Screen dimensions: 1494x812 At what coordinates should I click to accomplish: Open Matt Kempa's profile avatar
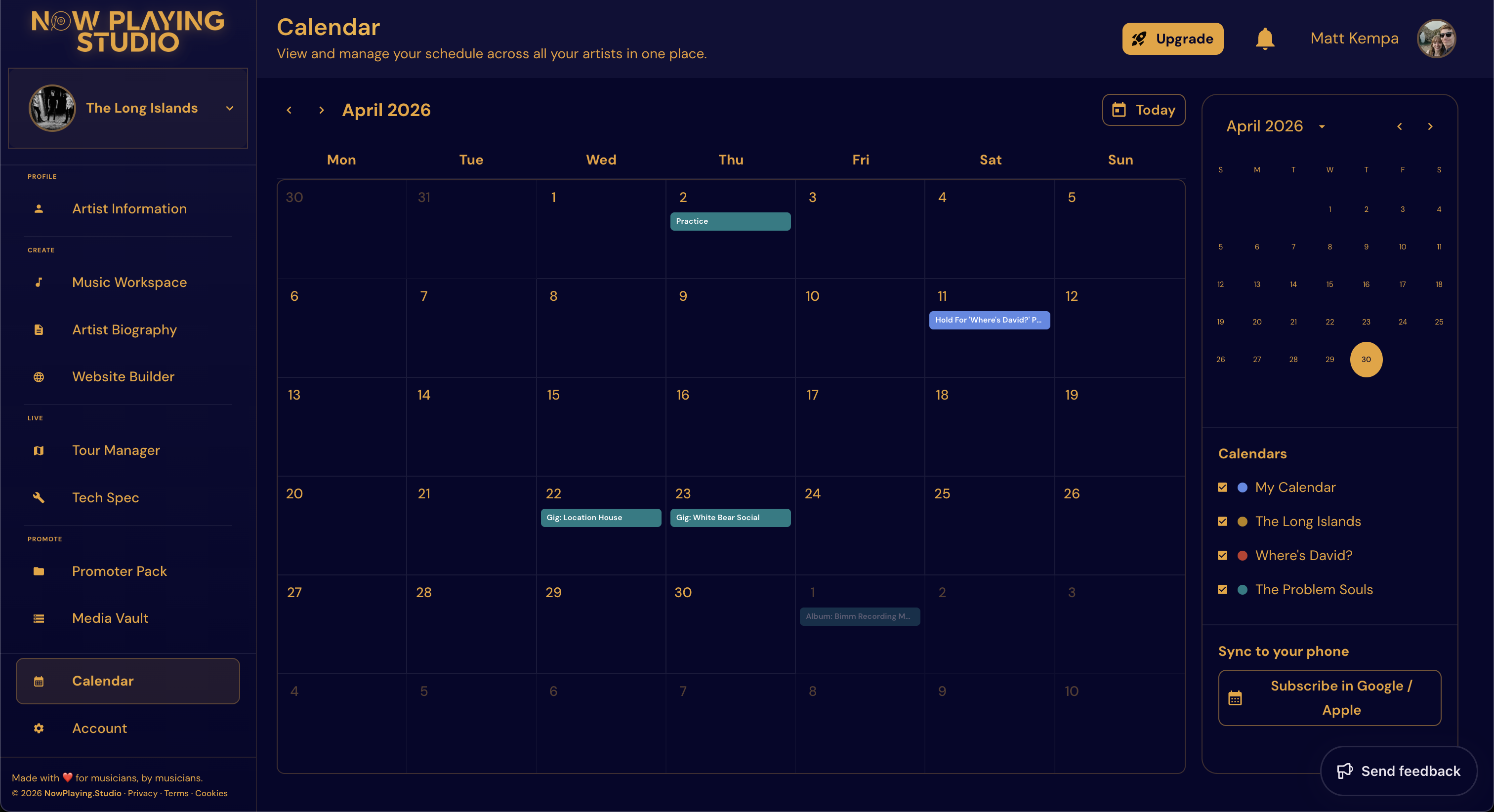click(1436, 39)
